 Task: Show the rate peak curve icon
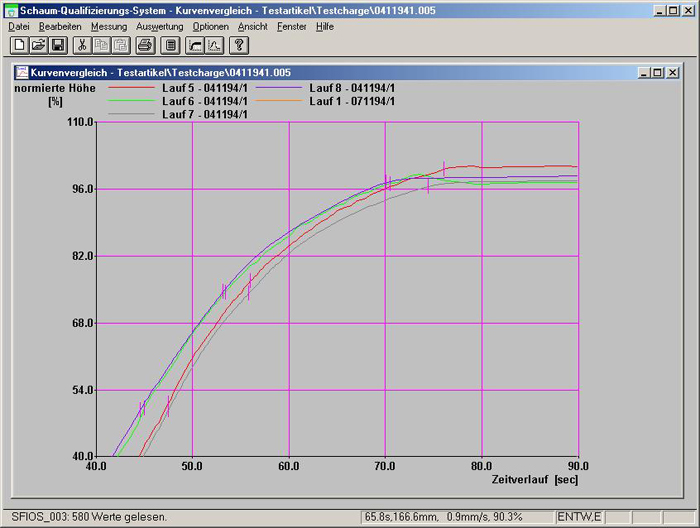point(214,45)
